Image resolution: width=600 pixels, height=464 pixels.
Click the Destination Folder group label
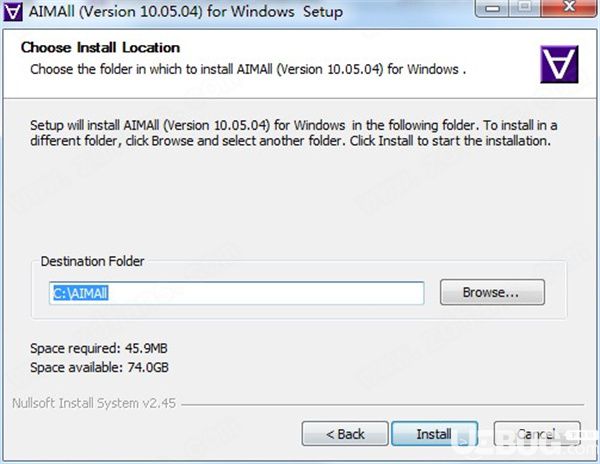93,261
